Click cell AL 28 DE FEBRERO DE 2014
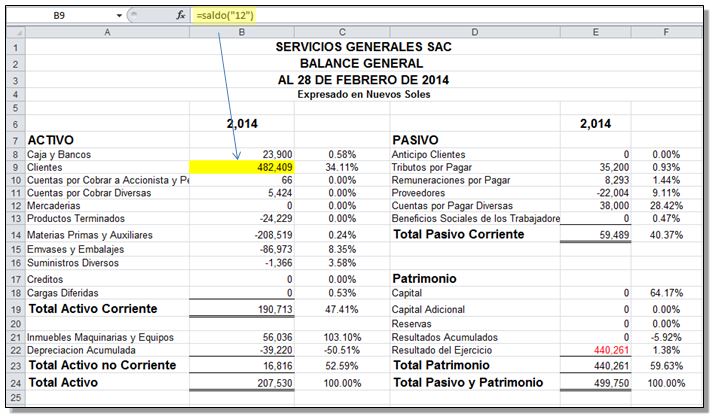 coord(363,80)
